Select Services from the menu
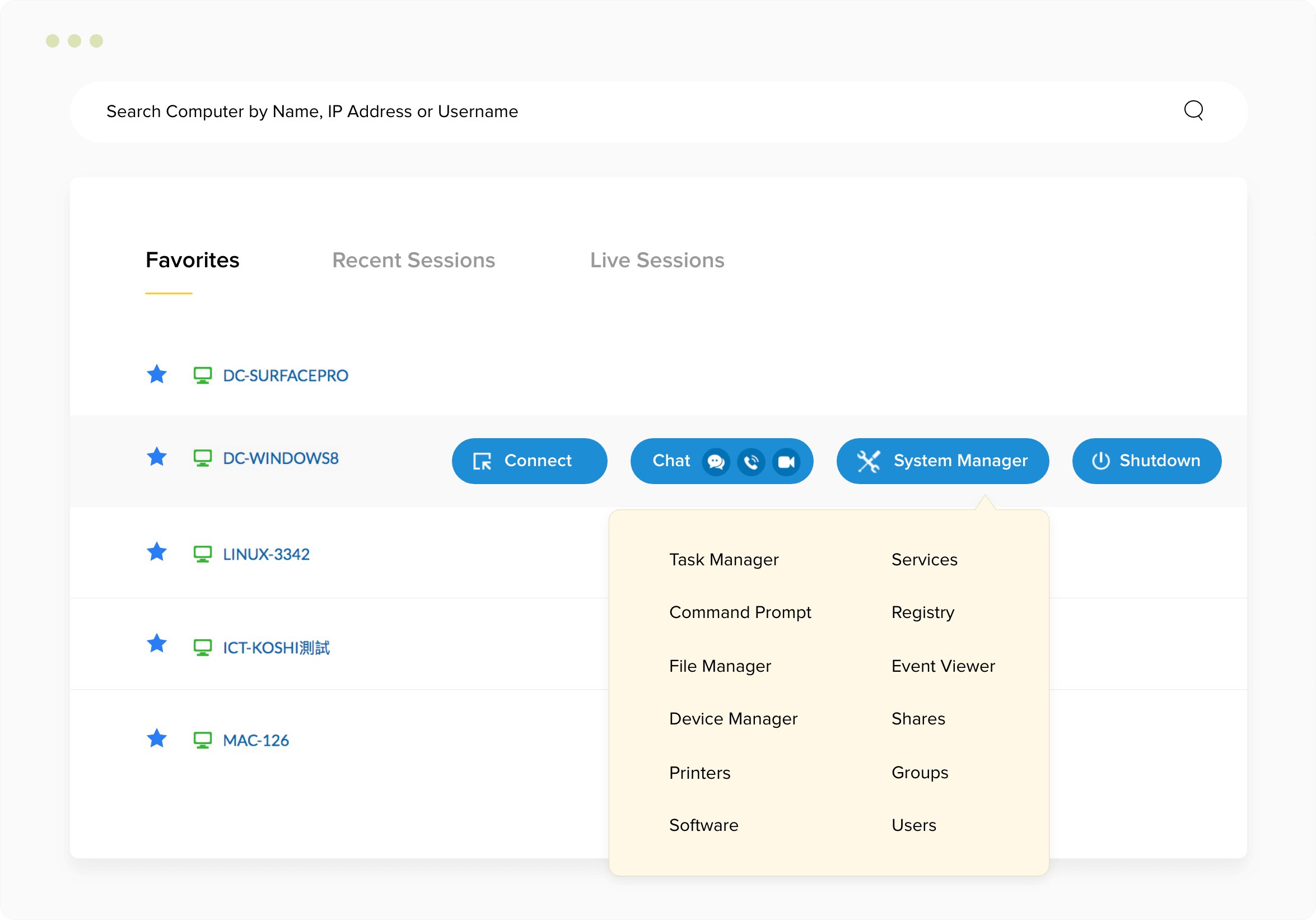Screen dimensions: 1316x920 pyautogui.click(x=925, y=560)
